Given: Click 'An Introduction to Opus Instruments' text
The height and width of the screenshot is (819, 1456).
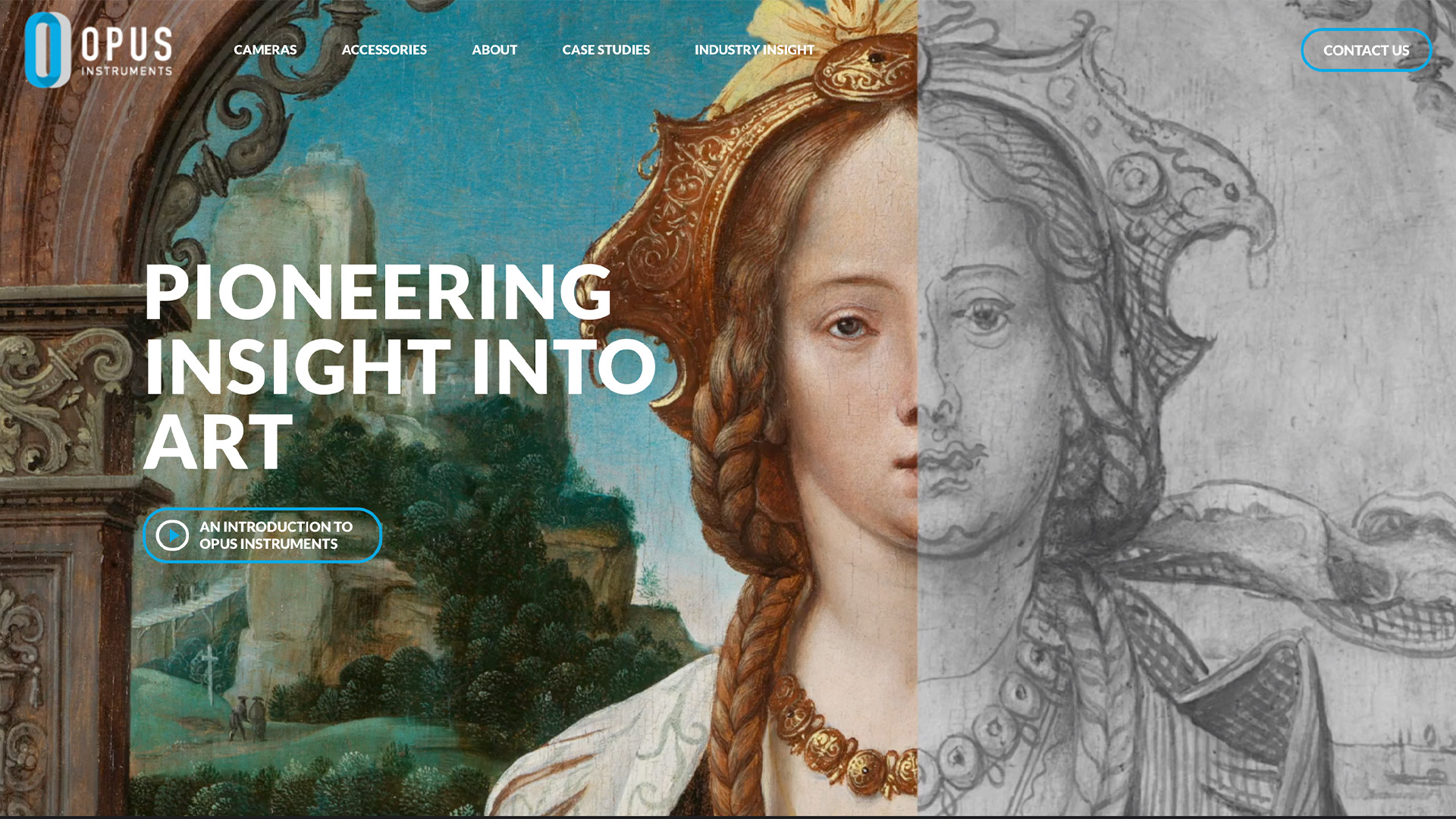Looking at the screenshot, I should 276,535.
